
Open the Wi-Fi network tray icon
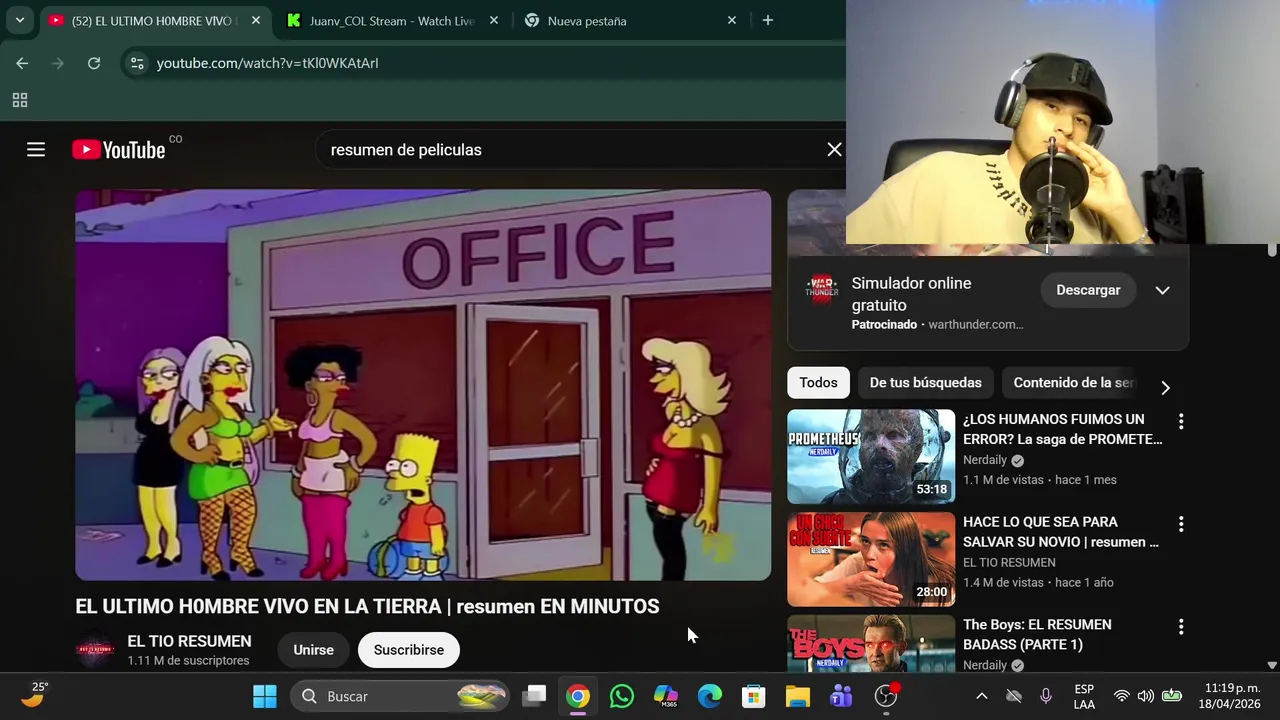[1121, 696]
